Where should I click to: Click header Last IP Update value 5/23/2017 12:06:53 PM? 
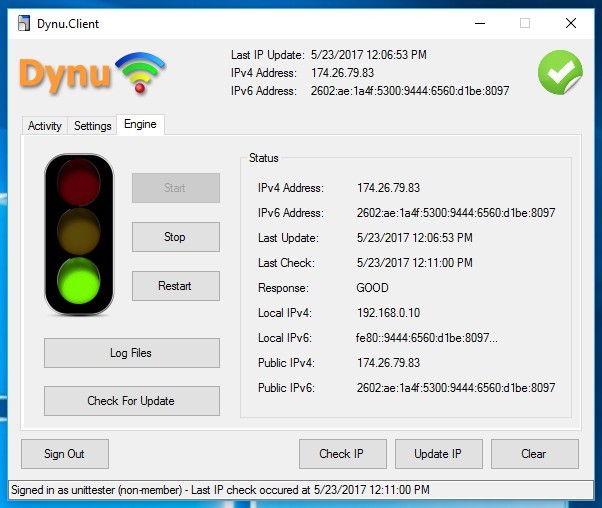pos(369,55)
